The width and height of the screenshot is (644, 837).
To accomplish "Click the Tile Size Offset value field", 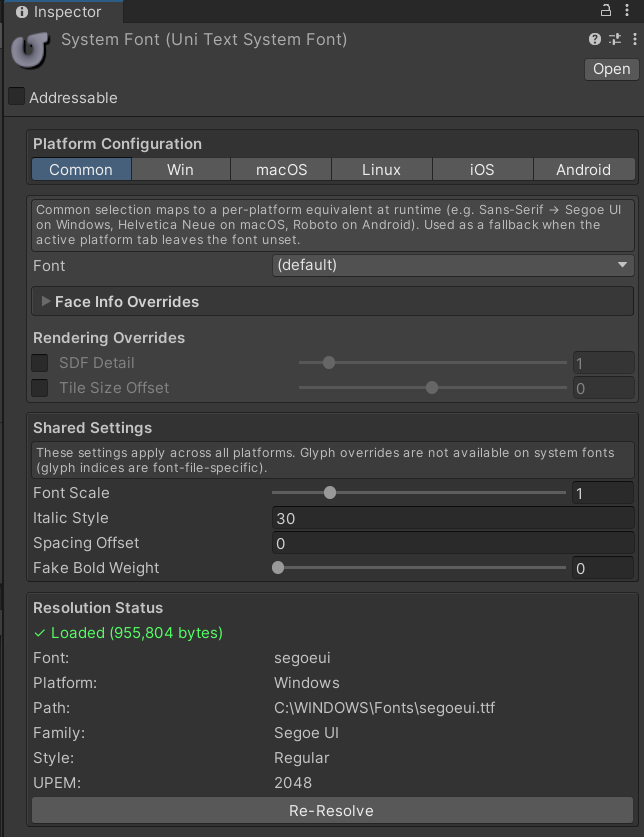I will (x=603, y=388).
